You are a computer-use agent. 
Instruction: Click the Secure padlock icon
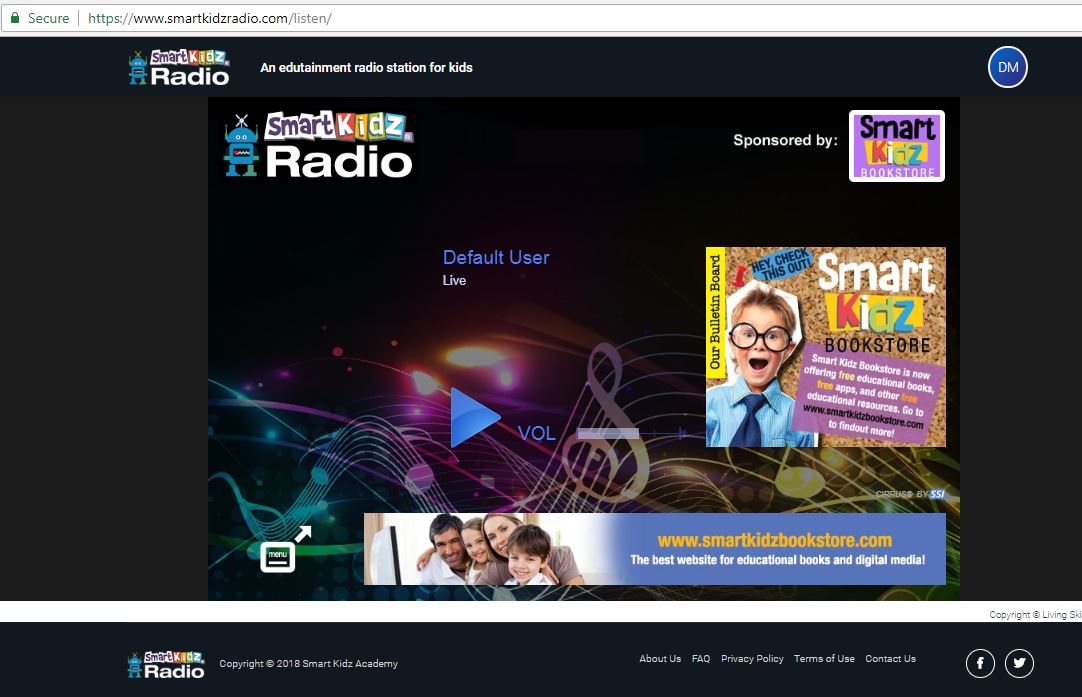14,18
